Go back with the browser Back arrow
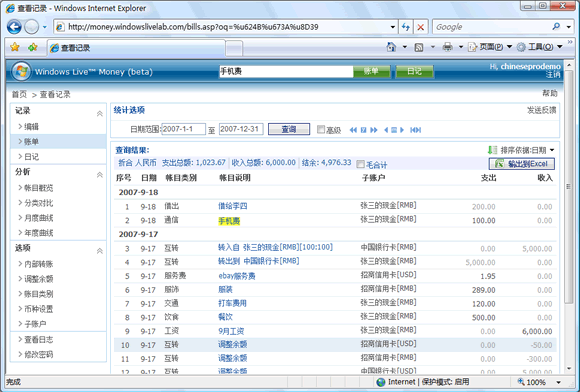Screen dimensions: 580x392 (x=14, y=27)
